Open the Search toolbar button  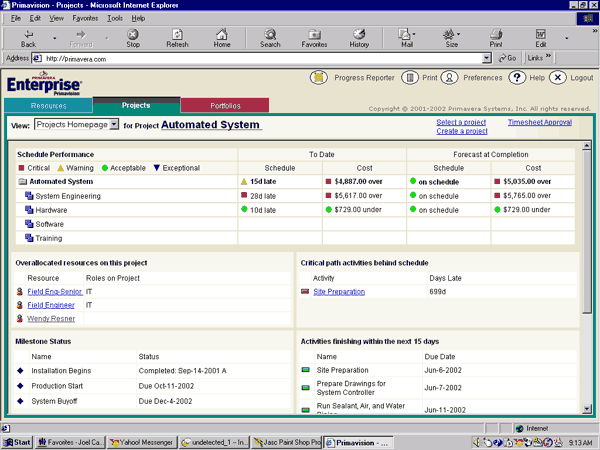[270, 39]
